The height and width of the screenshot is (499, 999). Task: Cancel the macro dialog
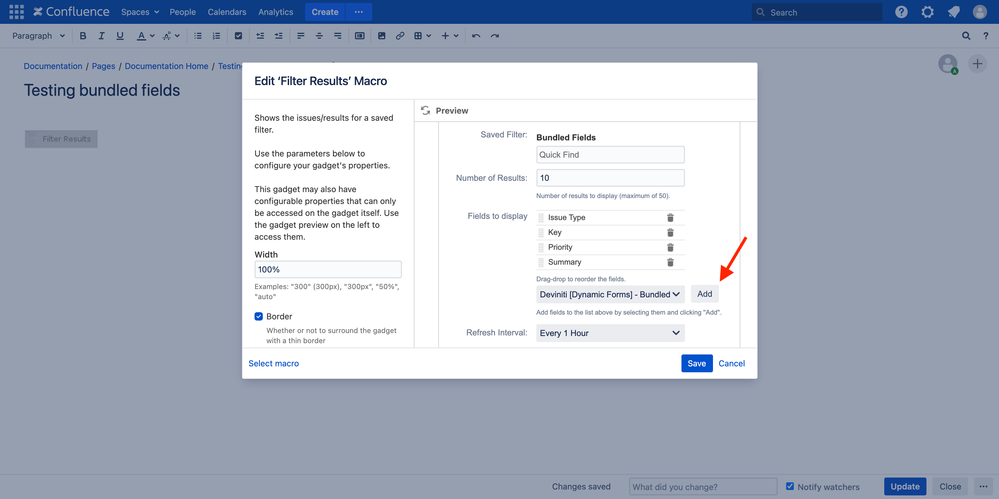coord(731,363)
